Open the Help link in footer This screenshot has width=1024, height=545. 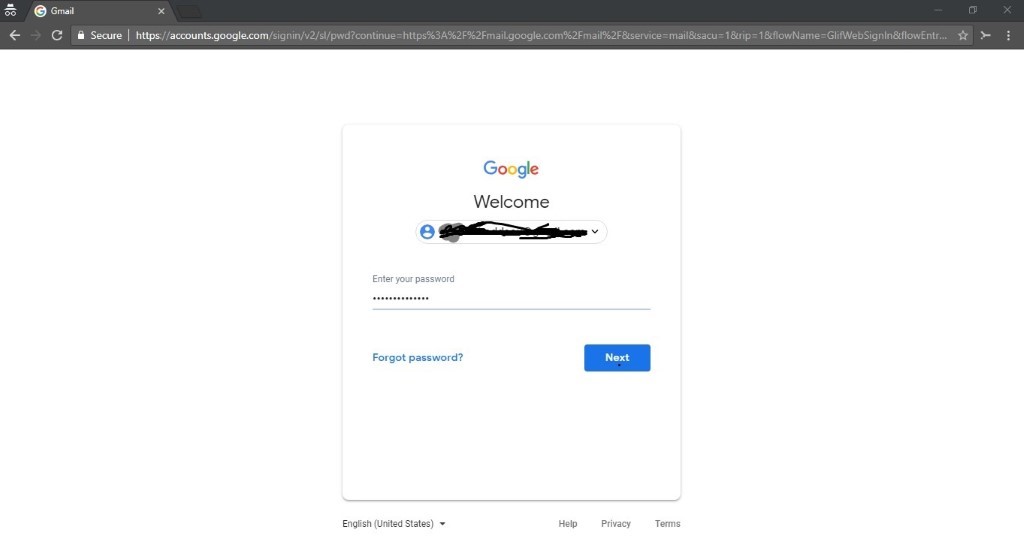[x=568, y=523]
